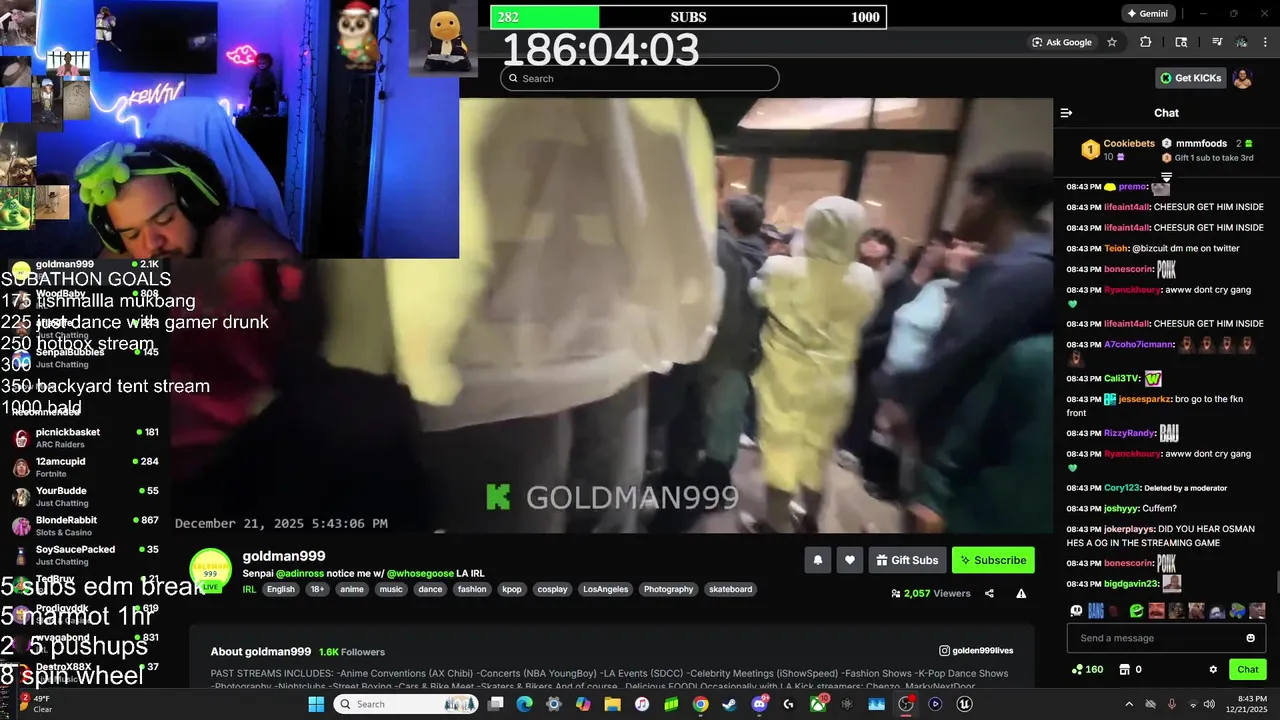Click the green Subscribe button
1280x720 pixels.
point(993,560)
